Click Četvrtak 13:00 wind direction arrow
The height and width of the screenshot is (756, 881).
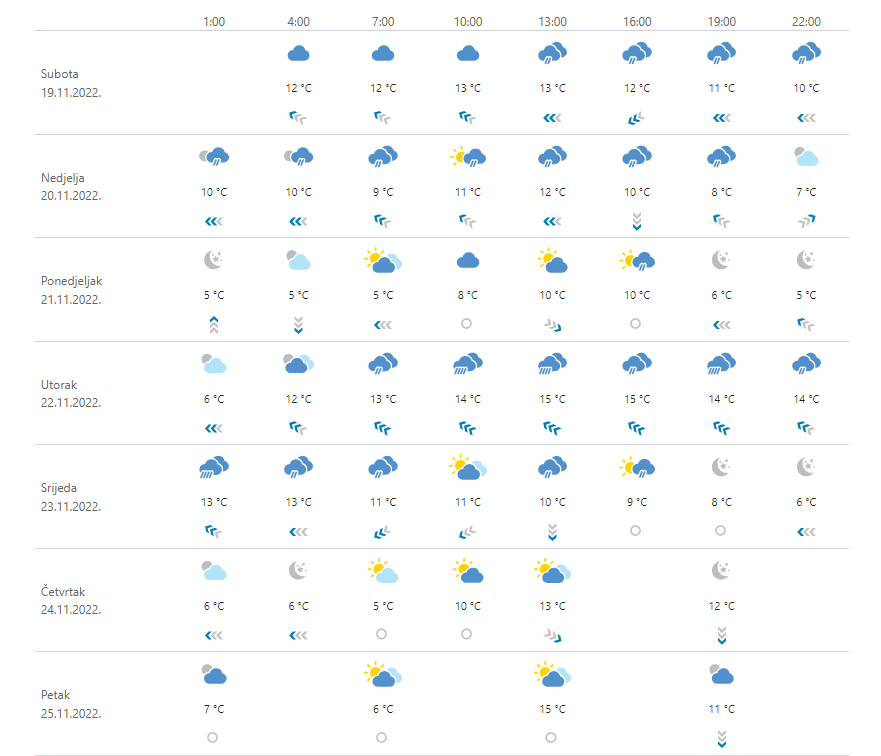click(x=552, y=634)
